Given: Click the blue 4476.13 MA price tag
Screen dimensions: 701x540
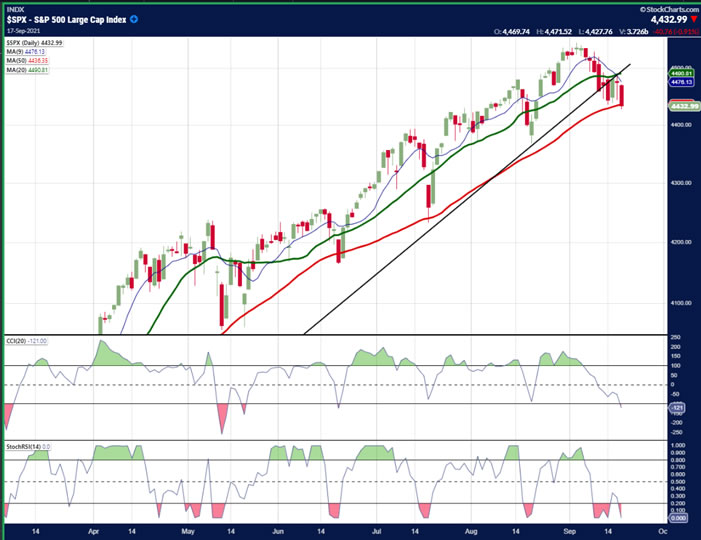Looking at the screenshot, I should click(x=682, y=82).
